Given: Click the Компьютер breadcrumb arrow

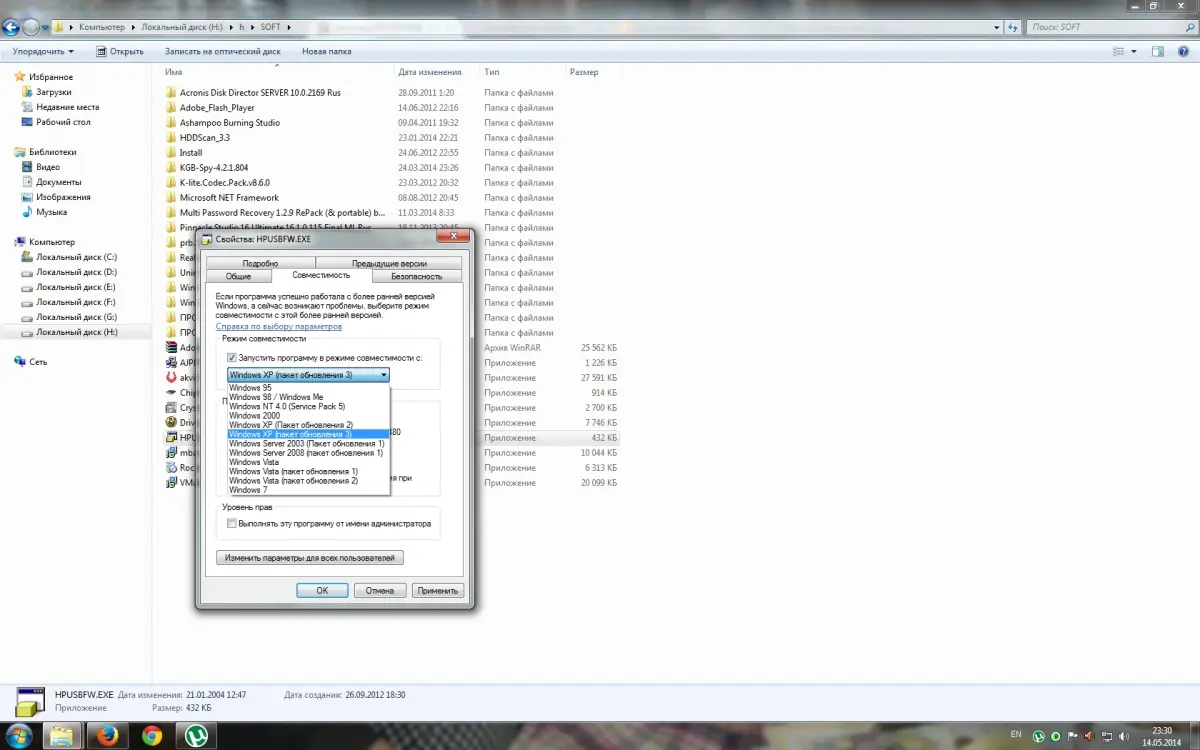Looking at the screenshot, I should (131, 27).
